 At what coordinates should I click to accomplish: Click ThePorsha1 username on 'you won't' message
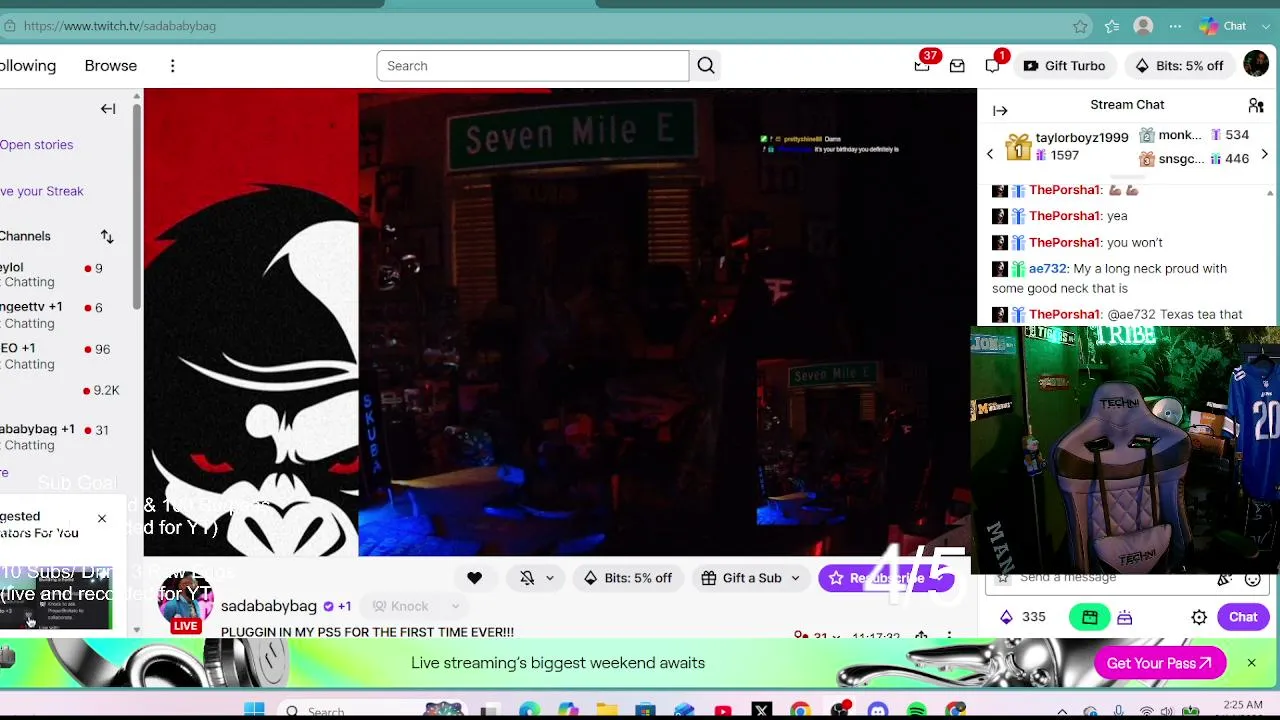coord(1064,243)
